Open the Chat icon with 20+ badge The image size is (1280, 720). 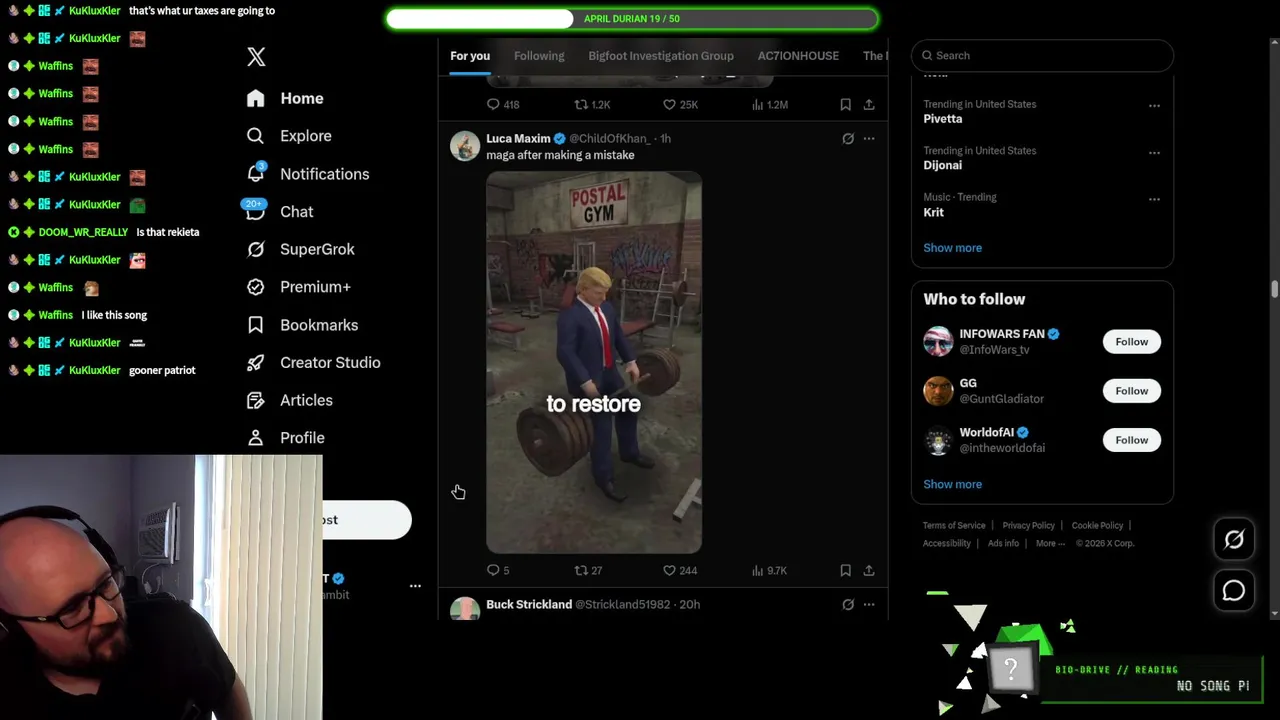[x=254, y=210]
